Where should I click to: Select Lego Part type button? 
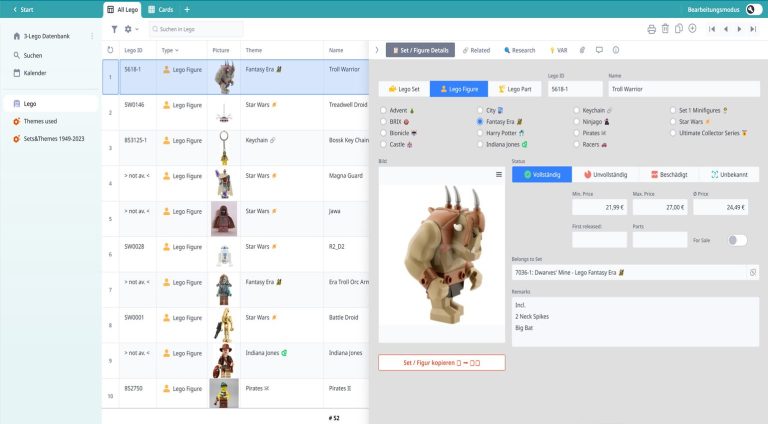tap(515, 89)
